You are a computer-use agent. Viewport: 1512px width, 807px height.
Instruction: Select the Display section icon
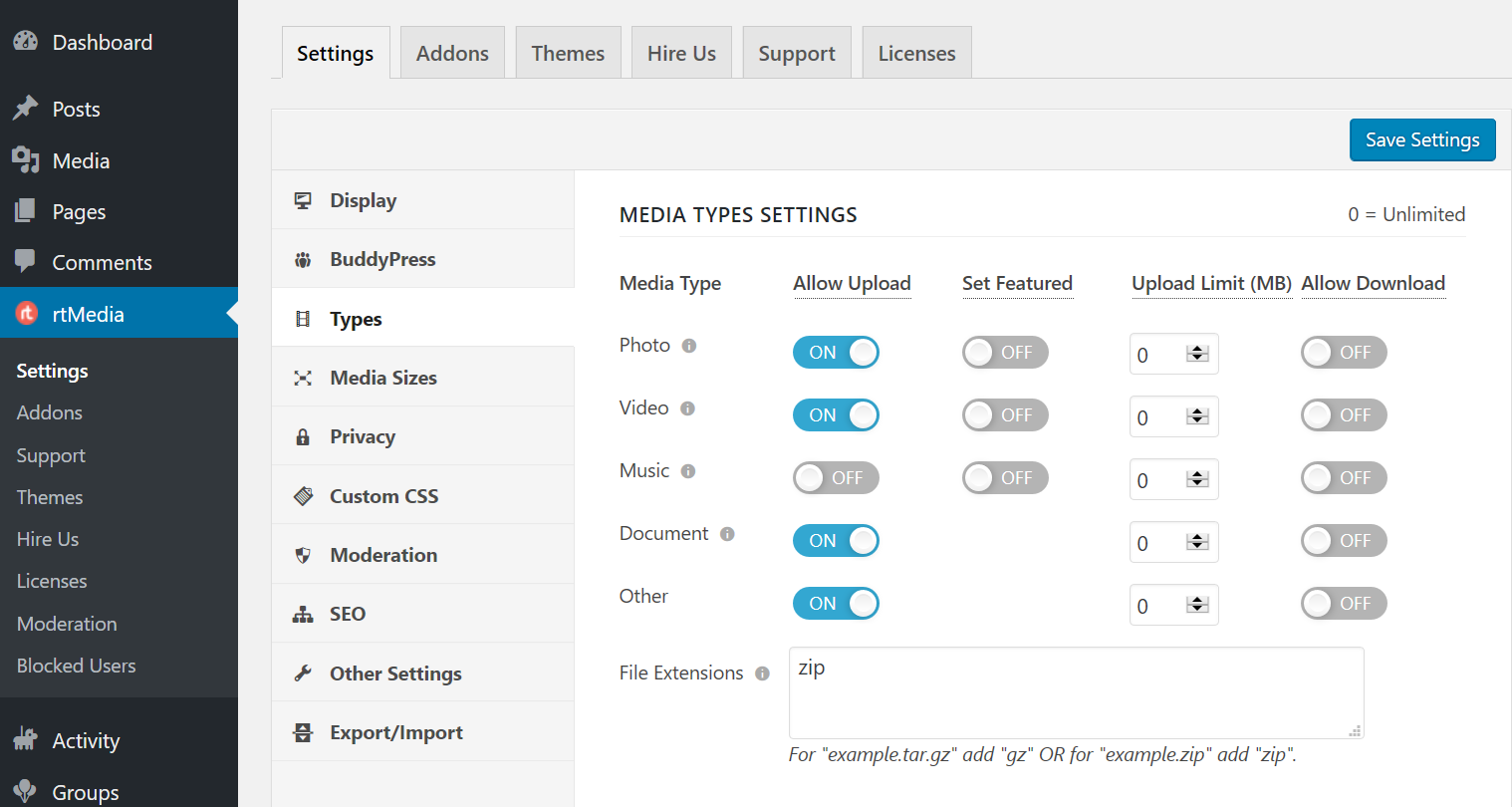pyautogui.click(x=302, y=200)
